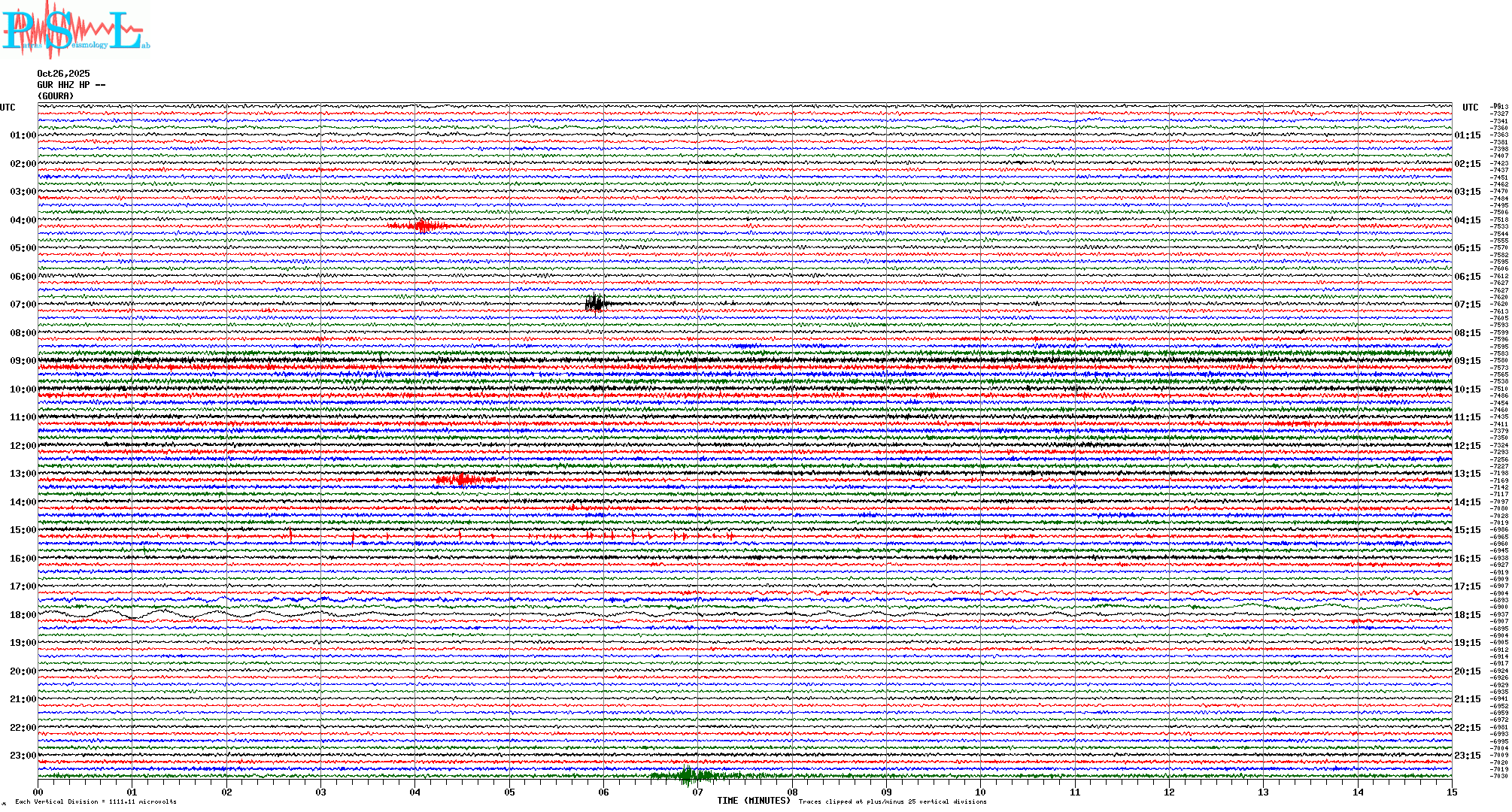Click the 12:15 time label on right

[1467, 446]
